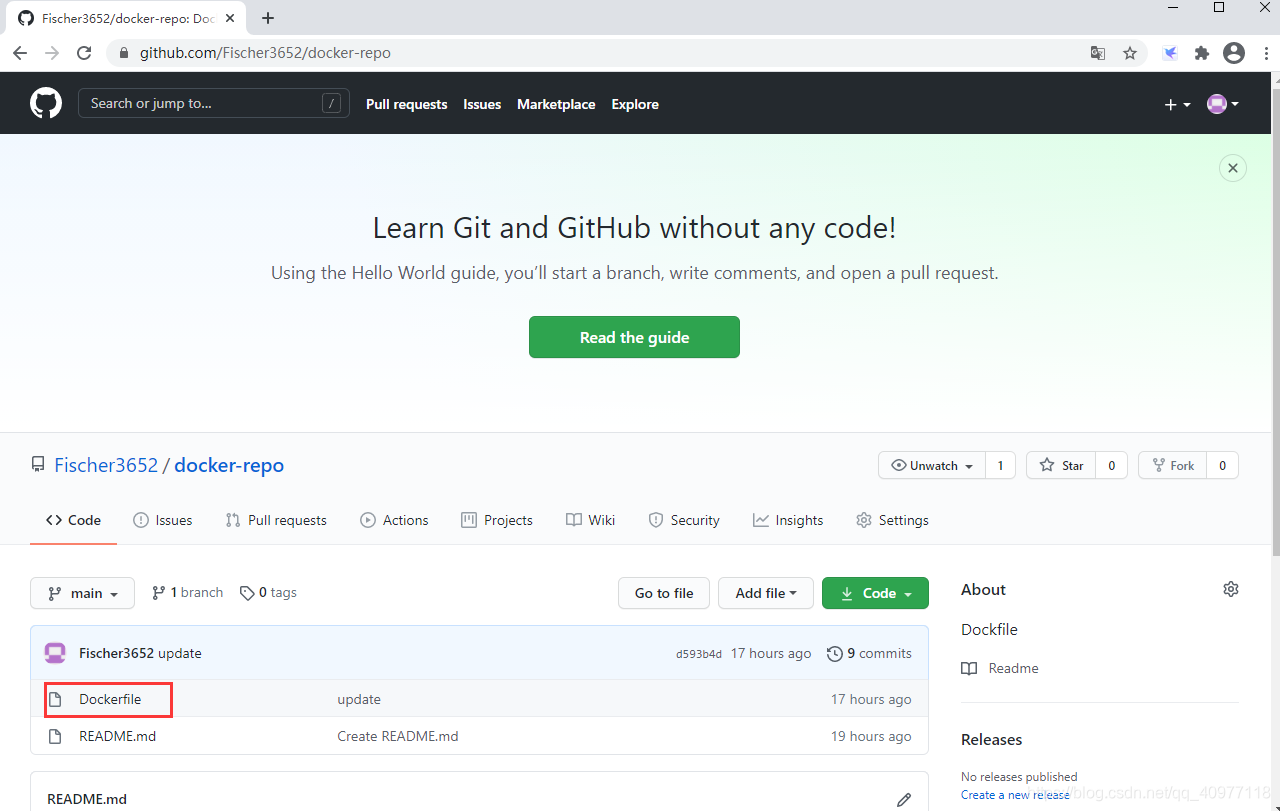
Task: Open the create new plus dropdown
Action: point(1177,104)
